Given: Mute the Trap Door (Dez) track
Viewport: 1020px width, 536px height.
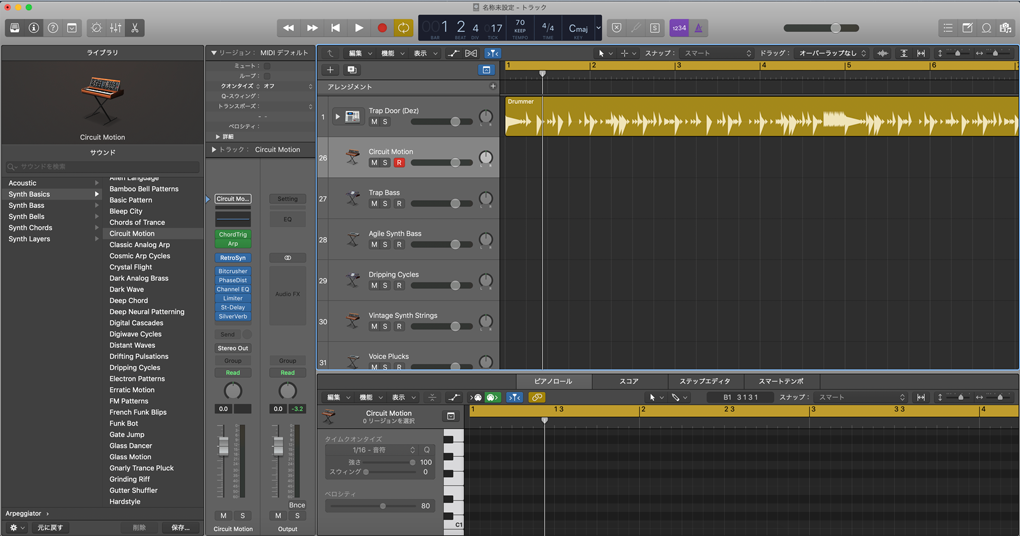Looking at the screenshot, I should pos(374,122).
